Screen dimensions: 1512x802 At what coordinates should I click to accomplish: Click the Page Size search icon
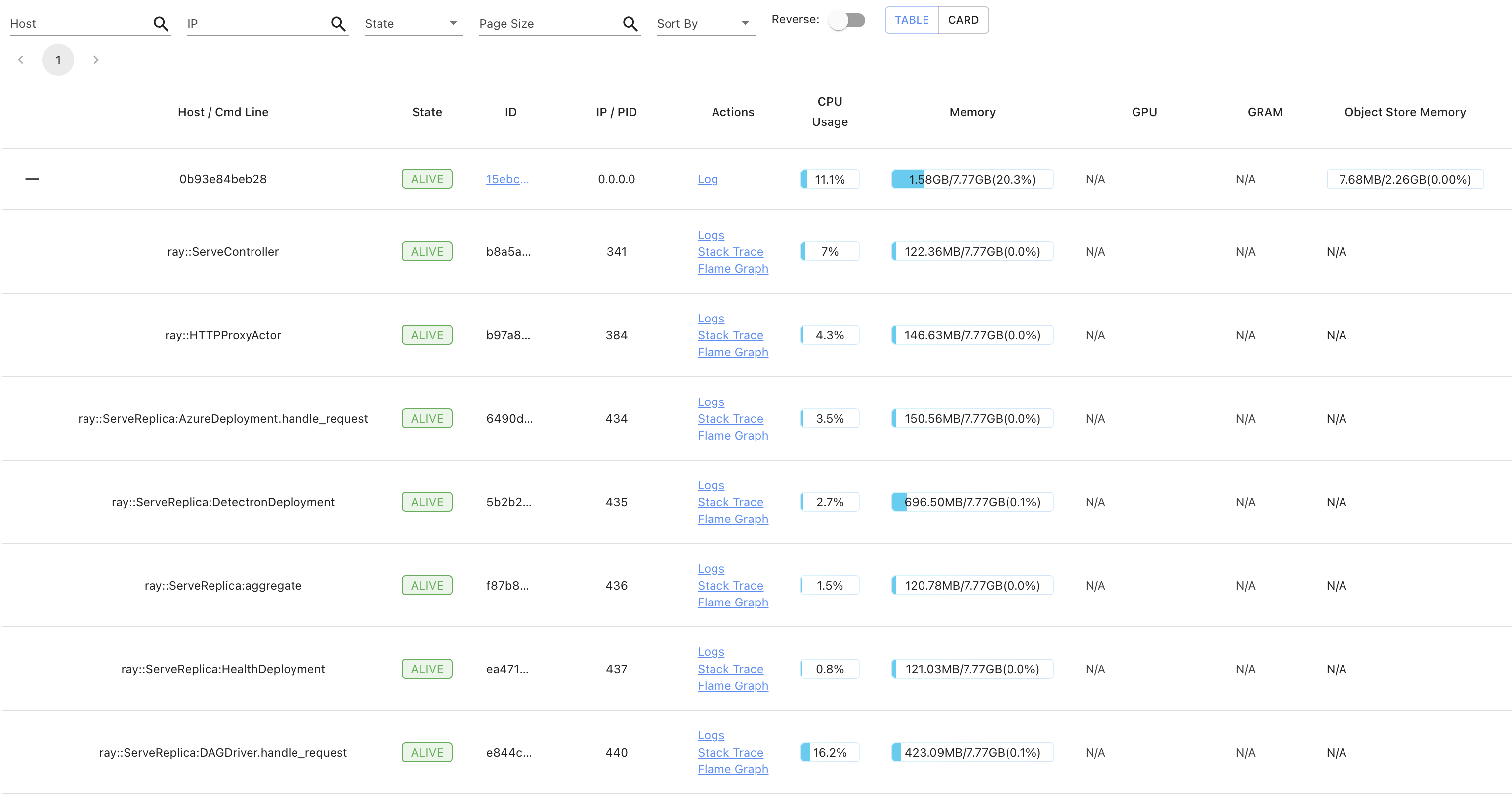click(x=629, y=24)
